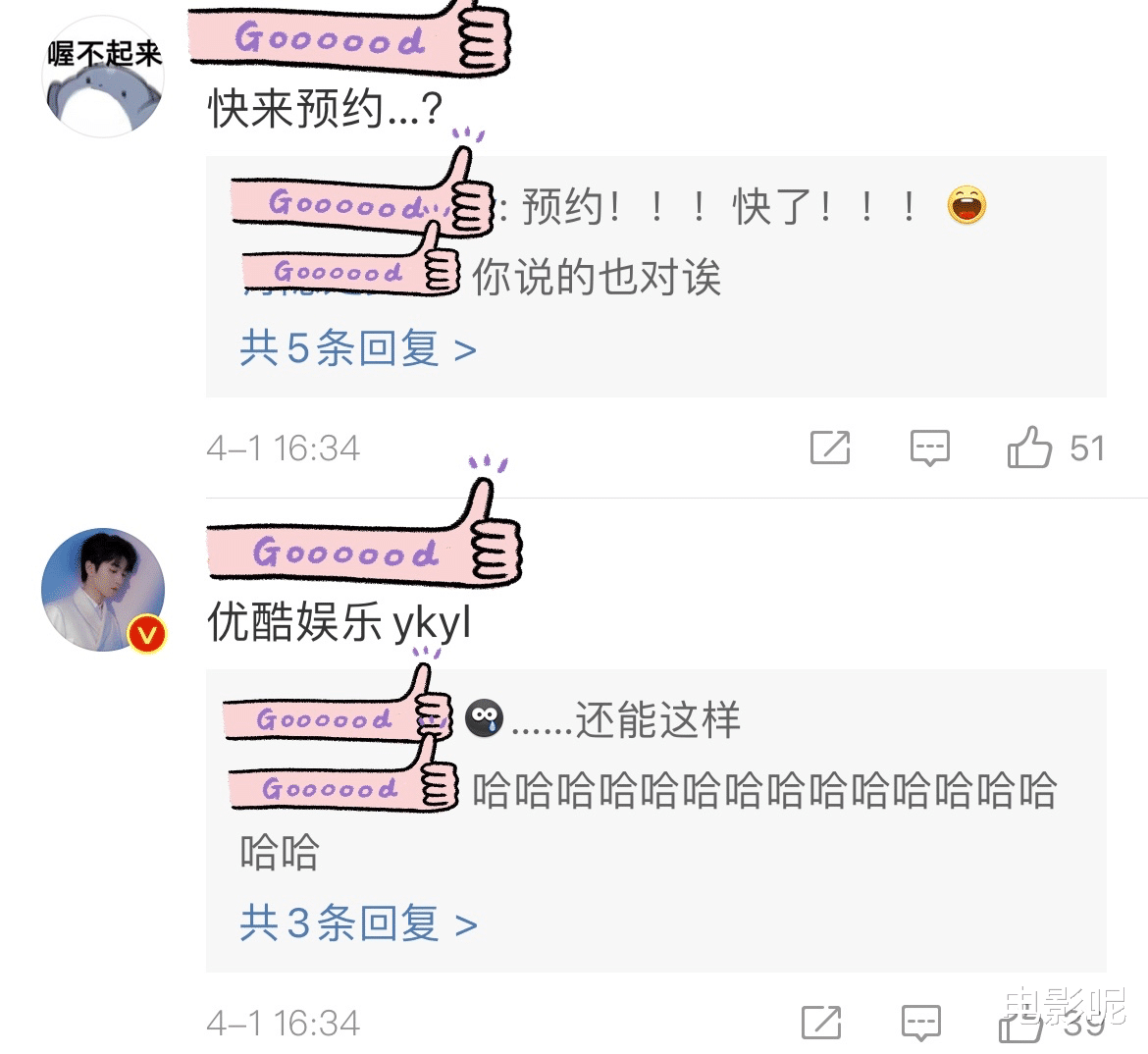1148x1054 pixels.
Task: Tap the orange verified V badge
Action: click(146, 634)
